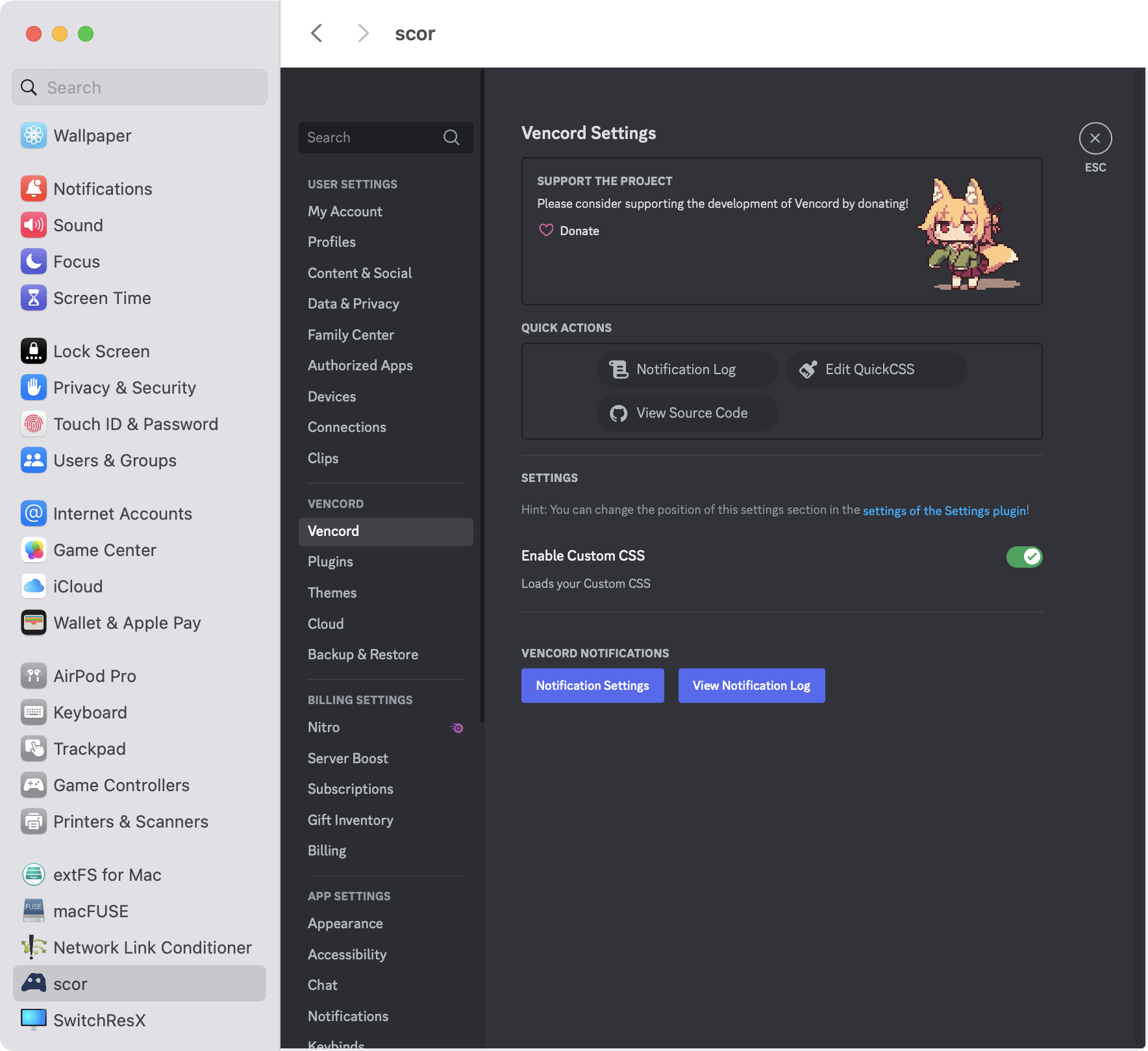This screenshot has height=1051, width=1148.
Task: Click the Trackpad icon
Action: coord(34,749)
